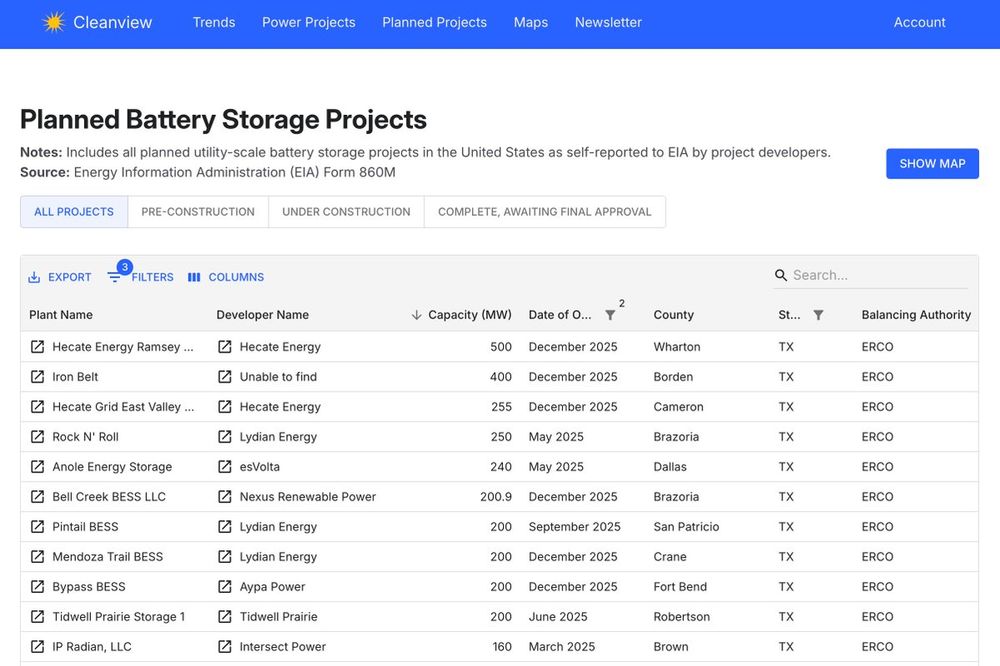Click the Pintail BESS plant name
The image size is (1000, 666).
click(x=85, y=526)
